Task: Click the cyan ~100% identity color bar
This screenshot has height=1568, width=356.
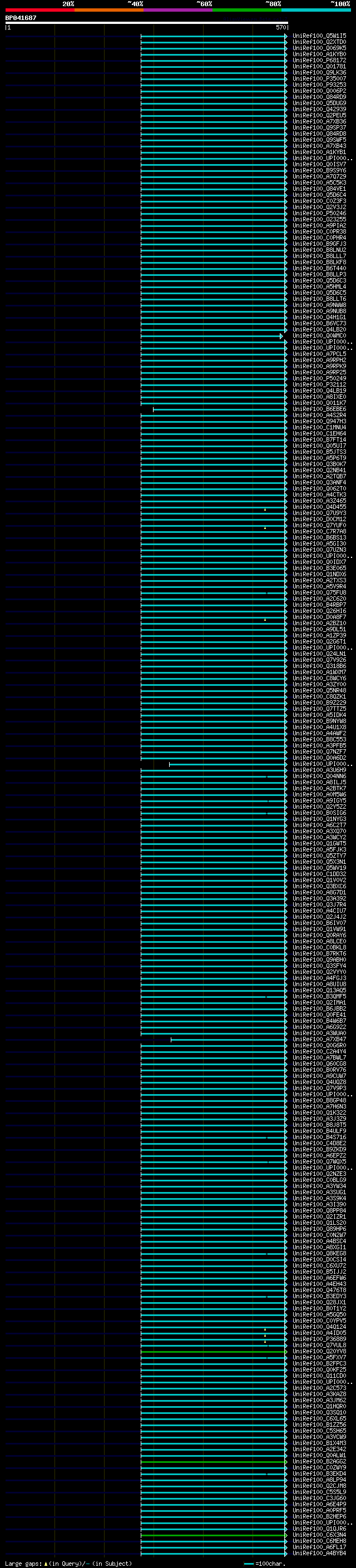Action: 316,10
